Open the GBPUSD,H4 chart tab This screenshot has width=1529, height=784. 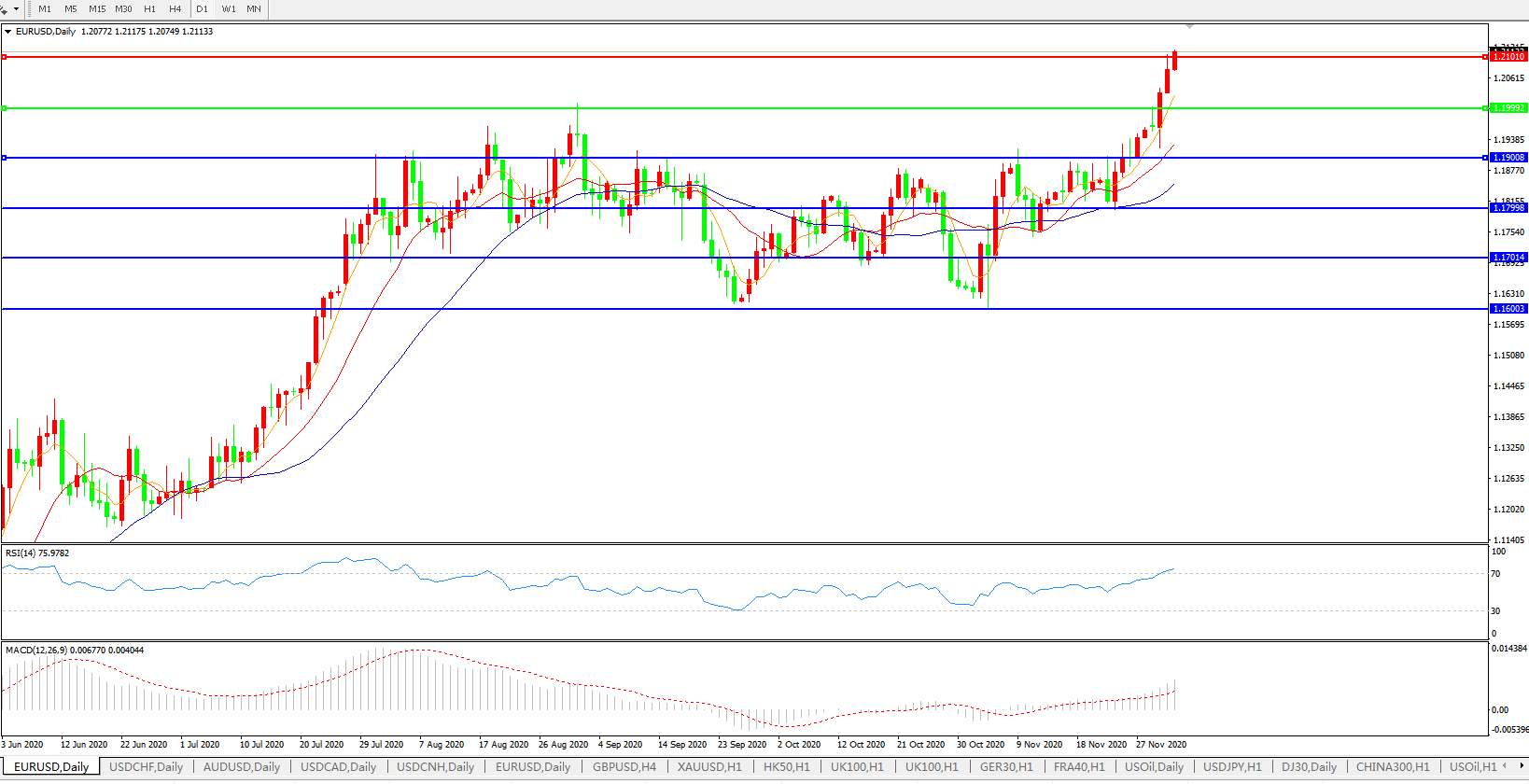click(624, 767)
